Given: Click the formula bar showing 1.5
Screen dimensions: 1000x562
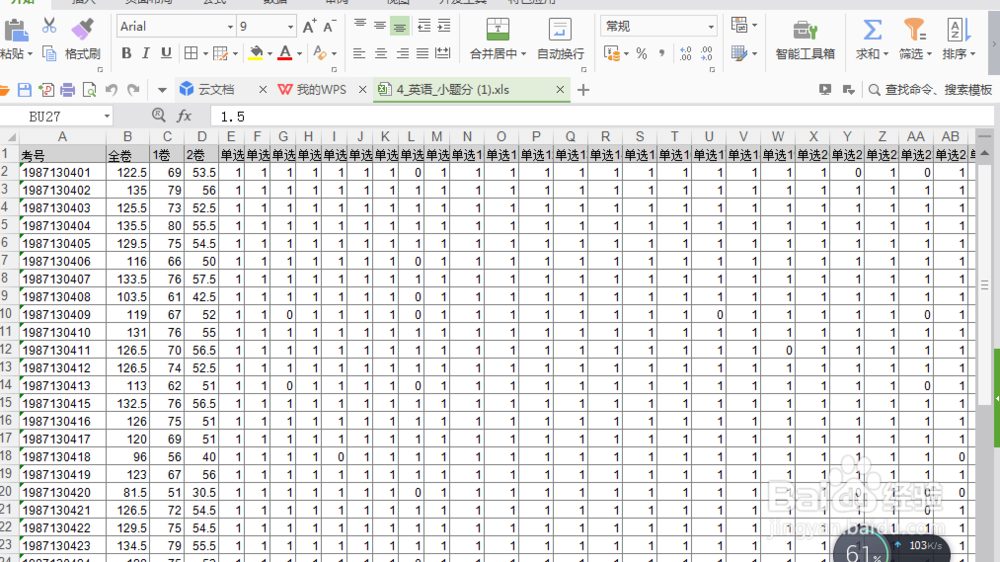Looking at the screenshot, I should coord(603,117).
